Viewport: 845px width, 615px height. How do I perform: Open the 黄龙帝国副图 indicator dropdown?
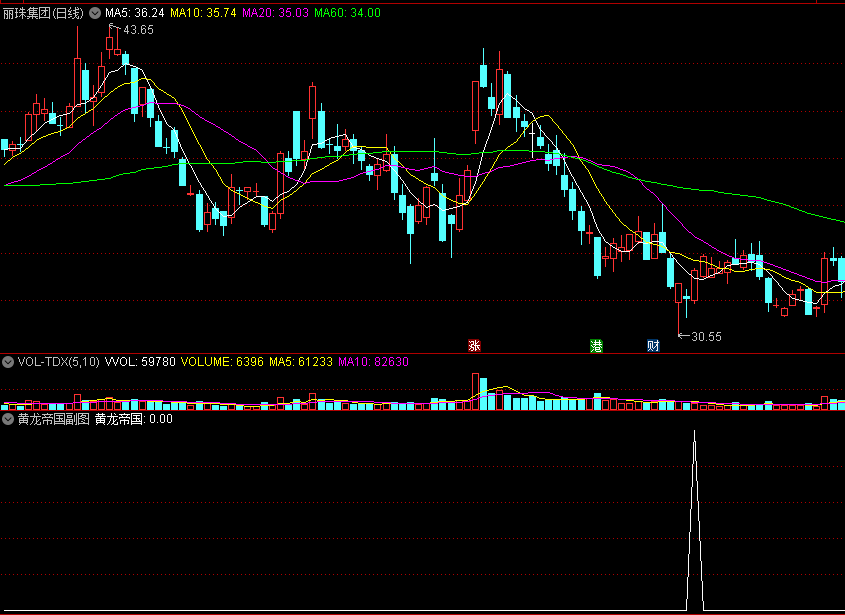[8, 419]
